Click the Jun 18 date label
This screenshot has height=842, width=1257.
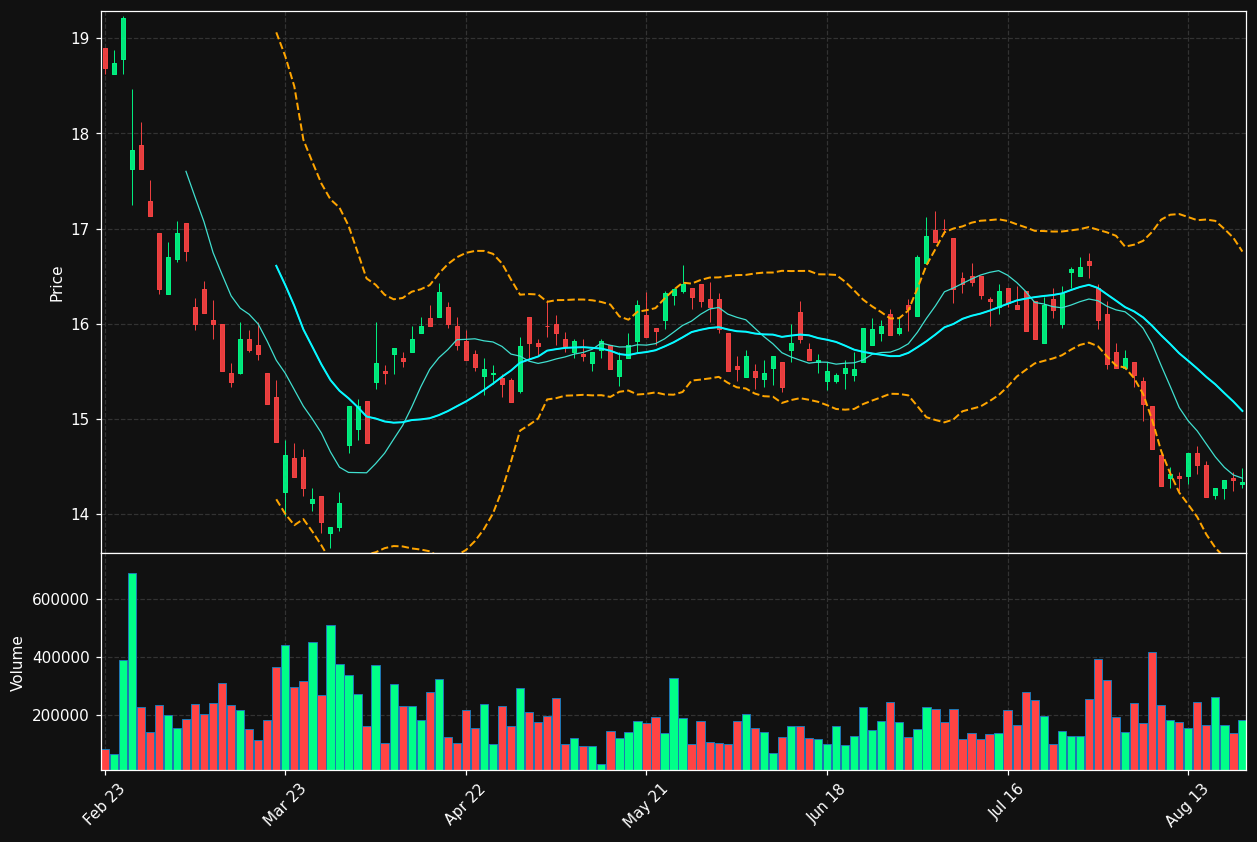coord(826,804)
